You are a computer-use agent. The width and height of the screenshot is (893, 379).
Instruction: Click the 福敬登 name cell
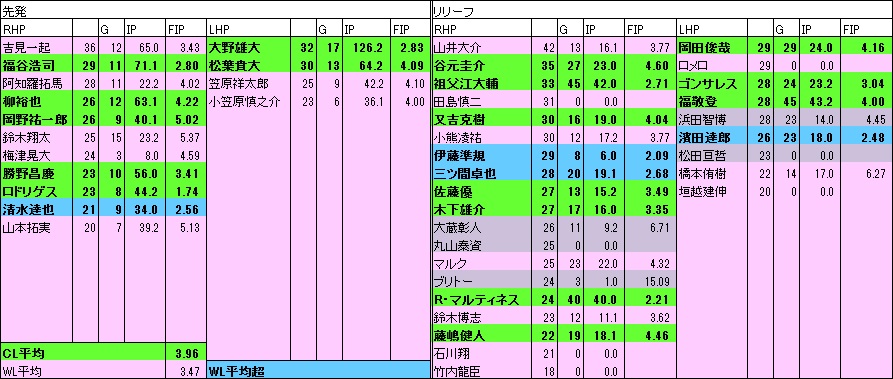tap(712, 101)
